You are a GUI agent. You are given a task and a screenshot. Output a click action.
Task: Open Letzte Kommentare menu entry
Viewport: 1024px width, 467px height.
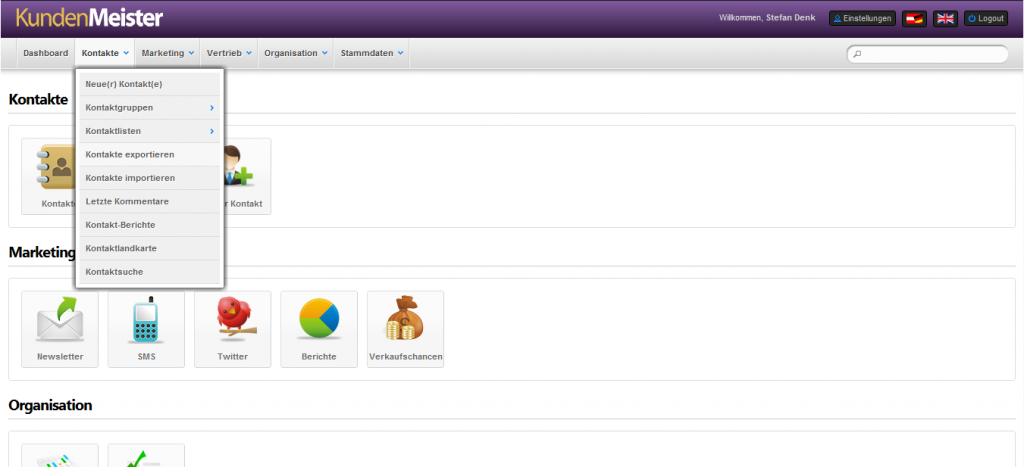click(x=150, y=201)
